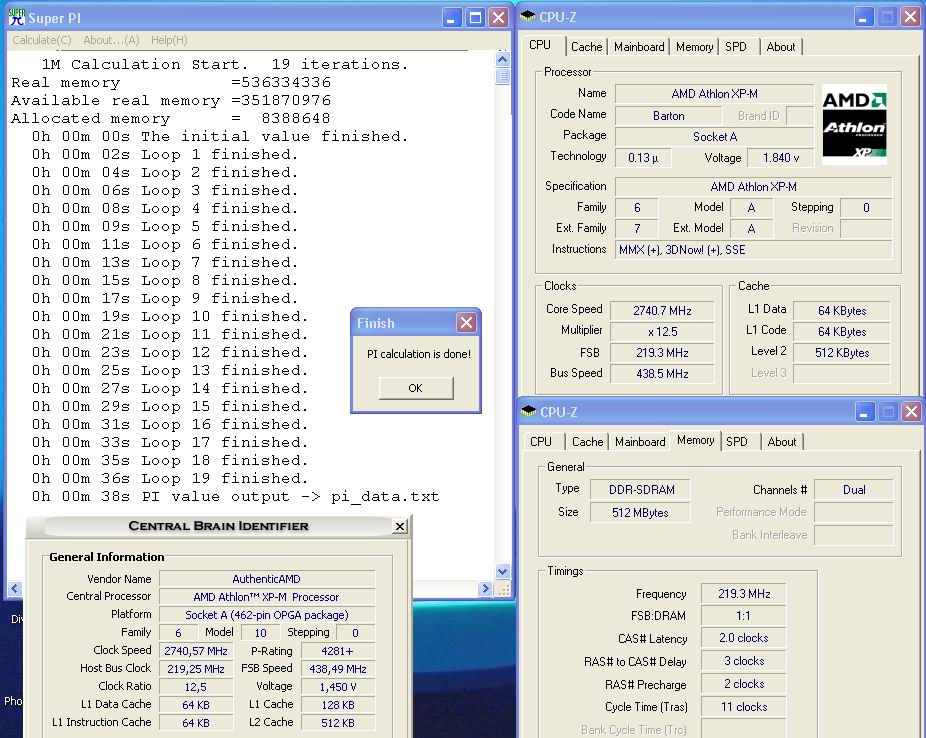The height and width of the screenshot is (738, 926).
Task: Click the Cycle Time (Tras) value 11 clocks
Action: tap(744, 707)
